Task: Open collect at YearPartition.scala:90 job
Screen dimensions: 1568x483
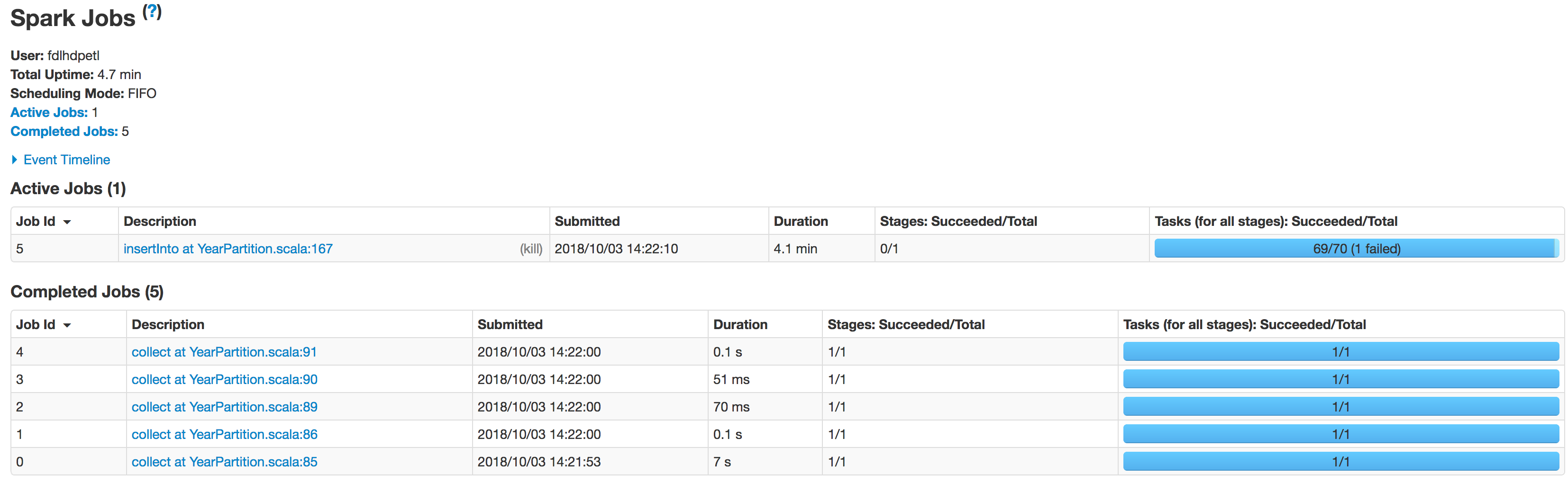Action: click(x=224, y=380)
